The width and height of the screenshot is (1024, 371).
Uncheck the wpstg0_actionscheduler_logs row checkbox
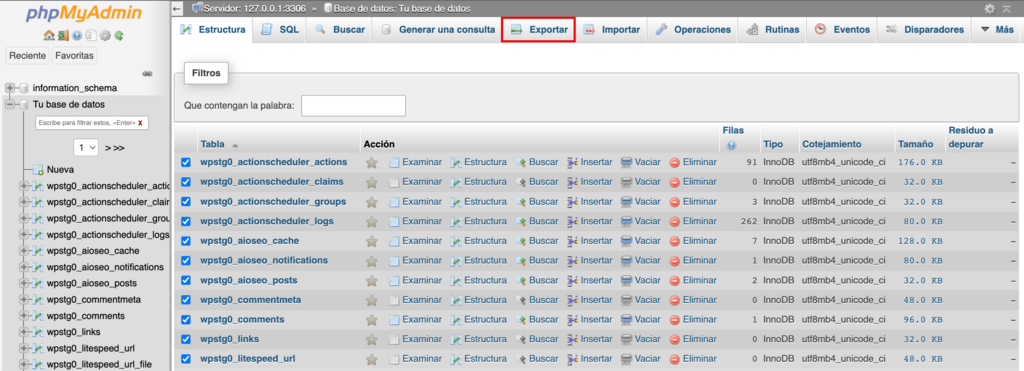coord(185,221)
